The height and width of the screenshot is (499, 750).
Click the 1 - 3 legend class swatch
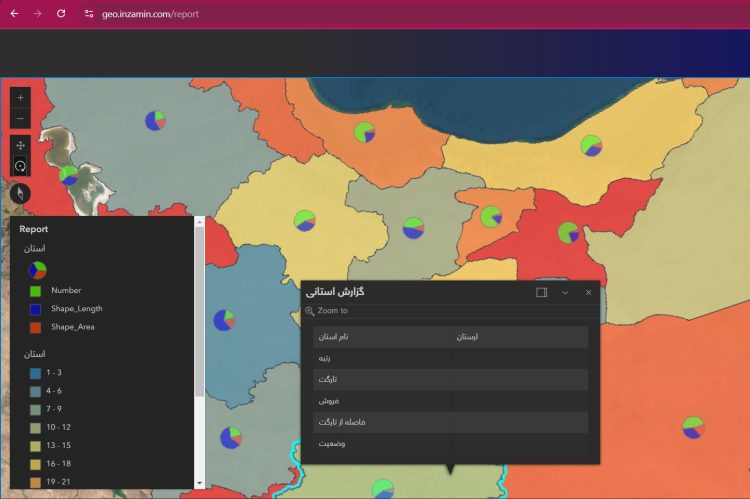(35, 373)
